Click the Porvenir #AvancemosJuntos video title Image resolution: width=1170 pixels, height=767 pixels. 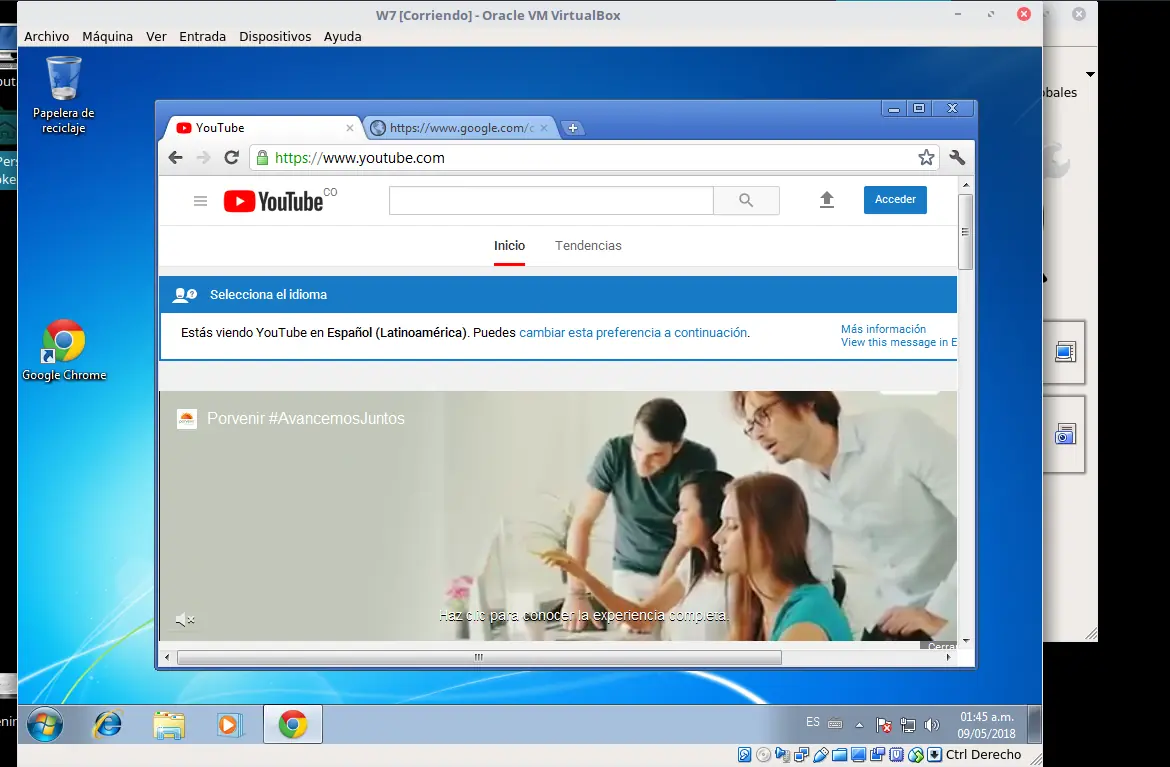[306, 419]
